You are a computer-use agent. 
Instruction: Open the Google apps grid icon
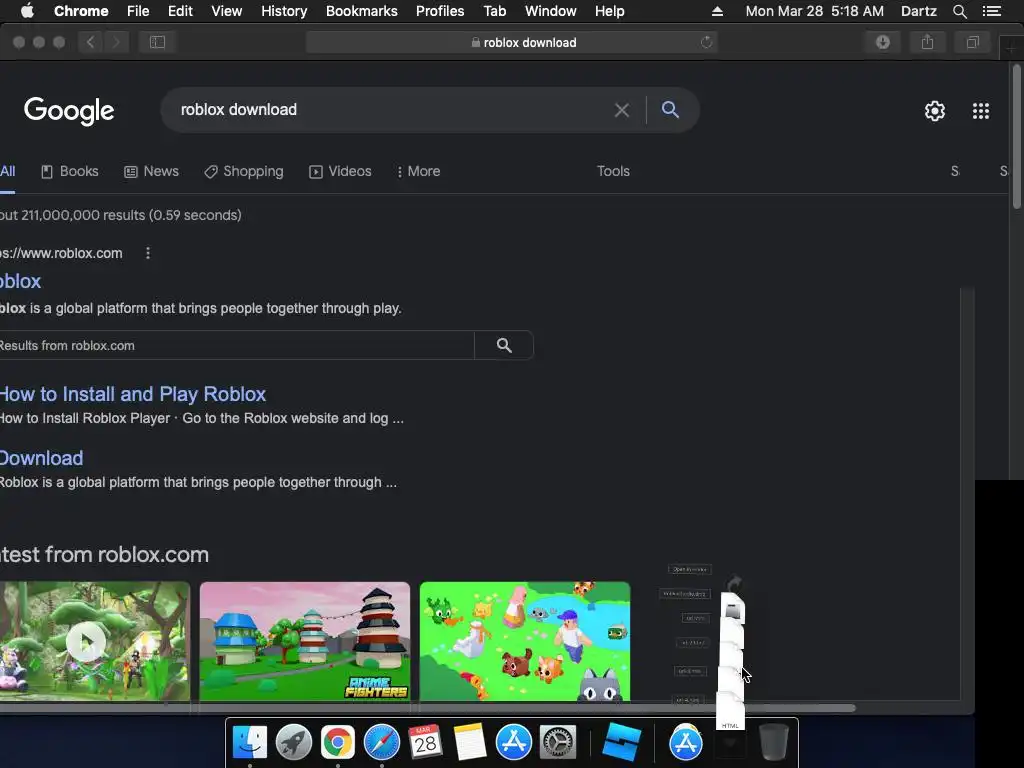tap(981, 111)
